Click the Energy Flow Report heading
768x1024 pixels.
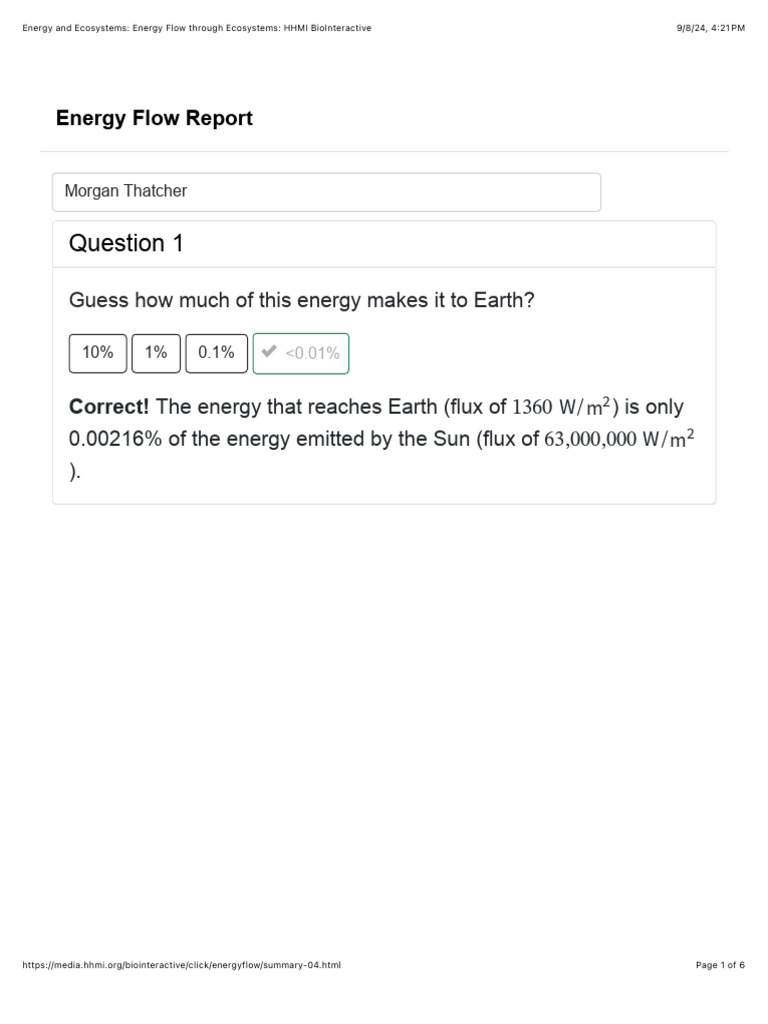pyautogui.click(x=154, y=118)
